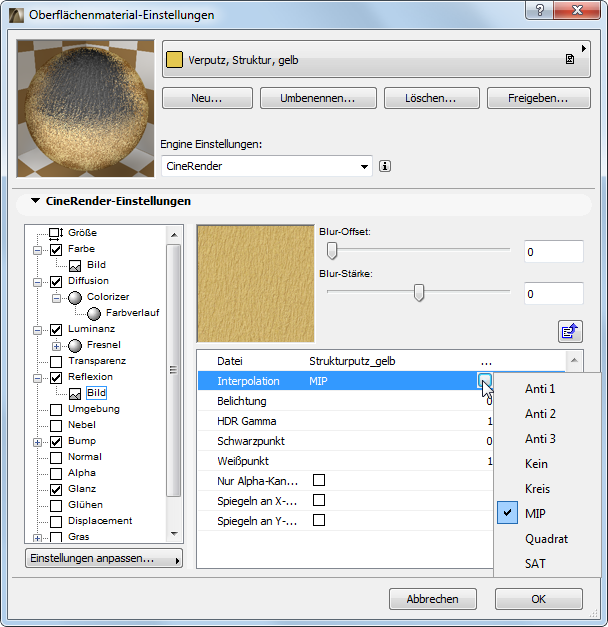The image size is (608, 627).
Task: Disable the Glanz channel checkbox
Action: pyautogui.click(x=56, y=490)
